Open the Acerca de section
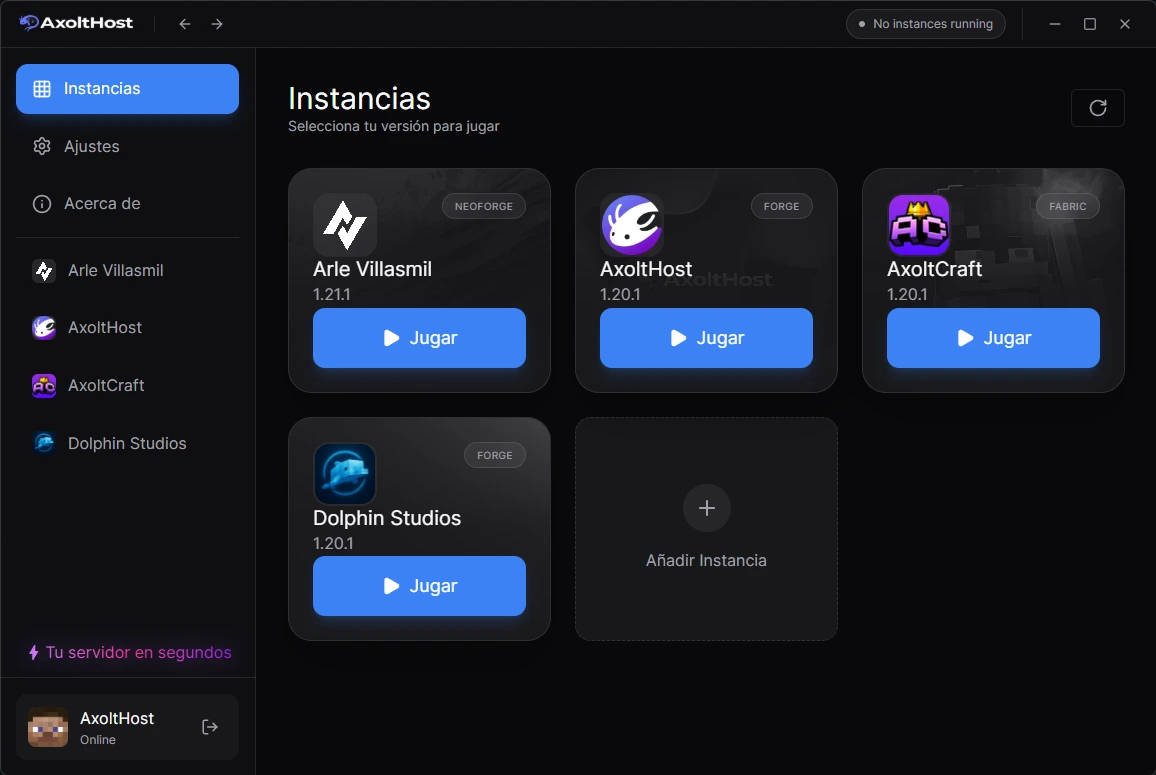Viewport: 1156px width, 775px height. pyautogui.click(x=104, y=203)
